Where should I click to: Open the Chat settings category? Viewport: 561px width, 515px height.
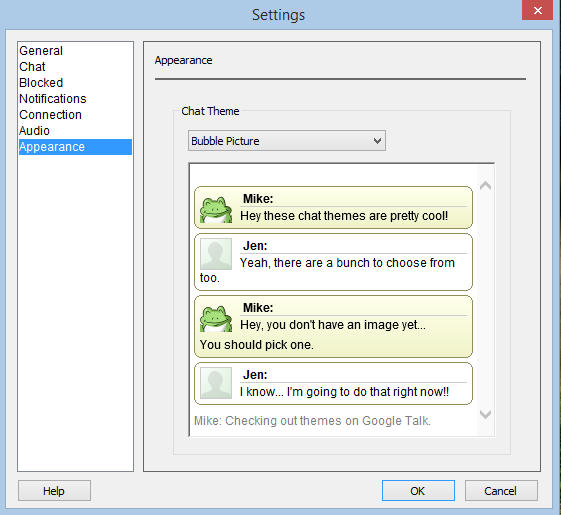pos(32,67)
